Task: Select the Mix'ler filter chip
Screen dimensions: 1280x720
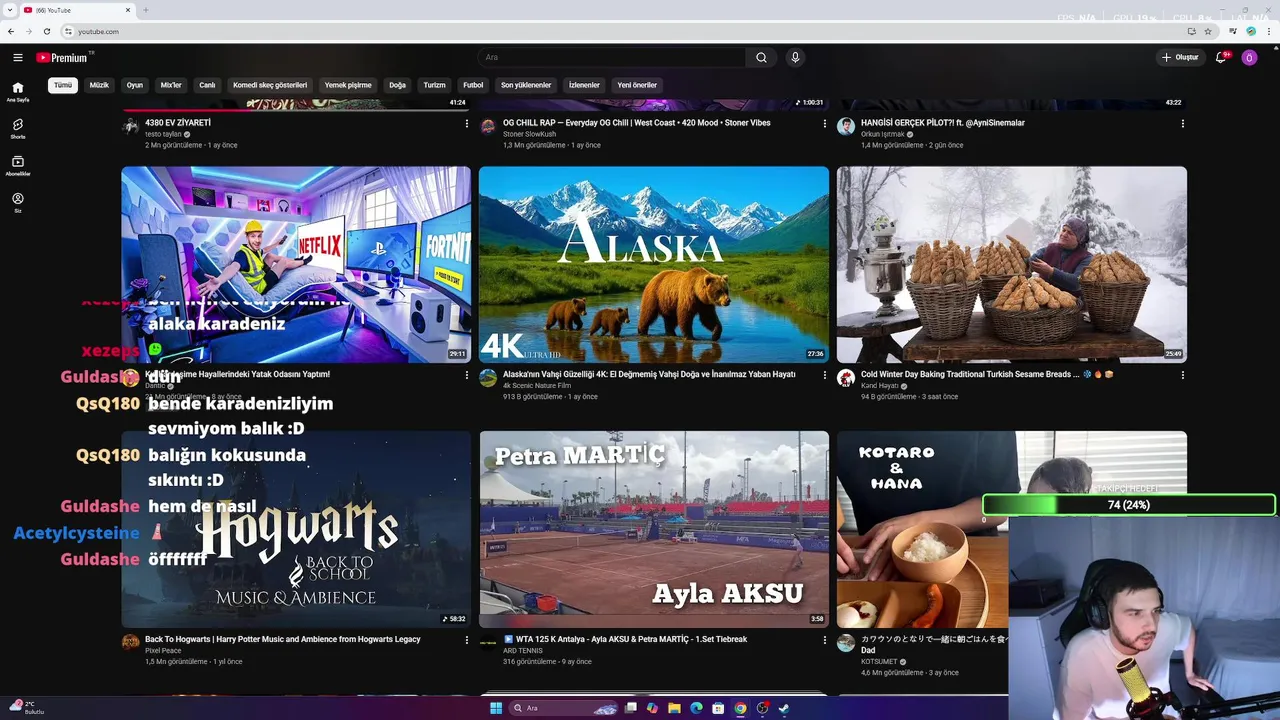Action: [171, 85]
